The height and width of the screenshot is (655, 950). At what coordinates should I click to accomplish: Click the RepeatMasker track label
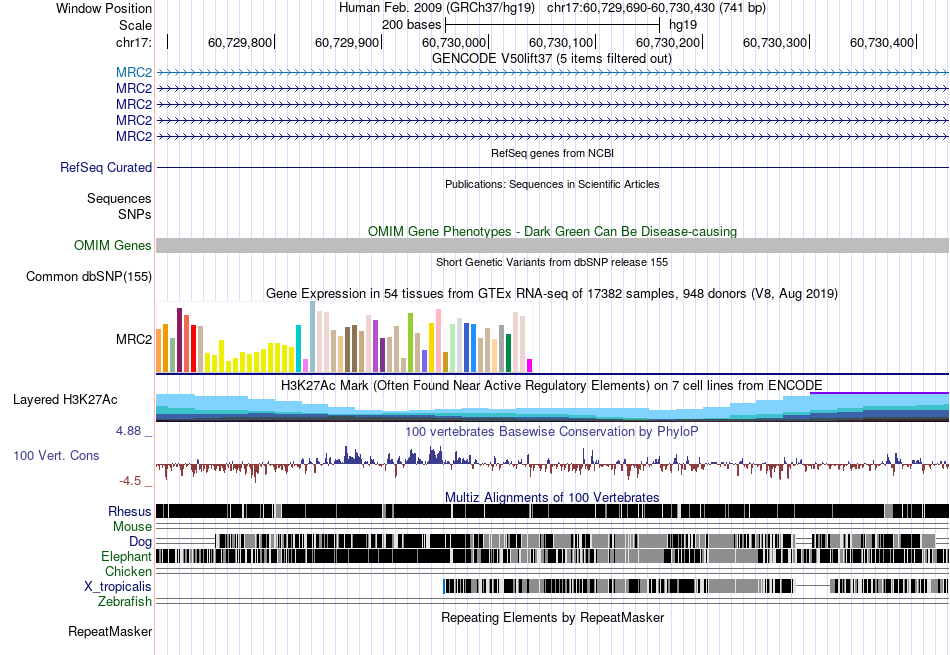pyautogui.click(x=110, y=631)
